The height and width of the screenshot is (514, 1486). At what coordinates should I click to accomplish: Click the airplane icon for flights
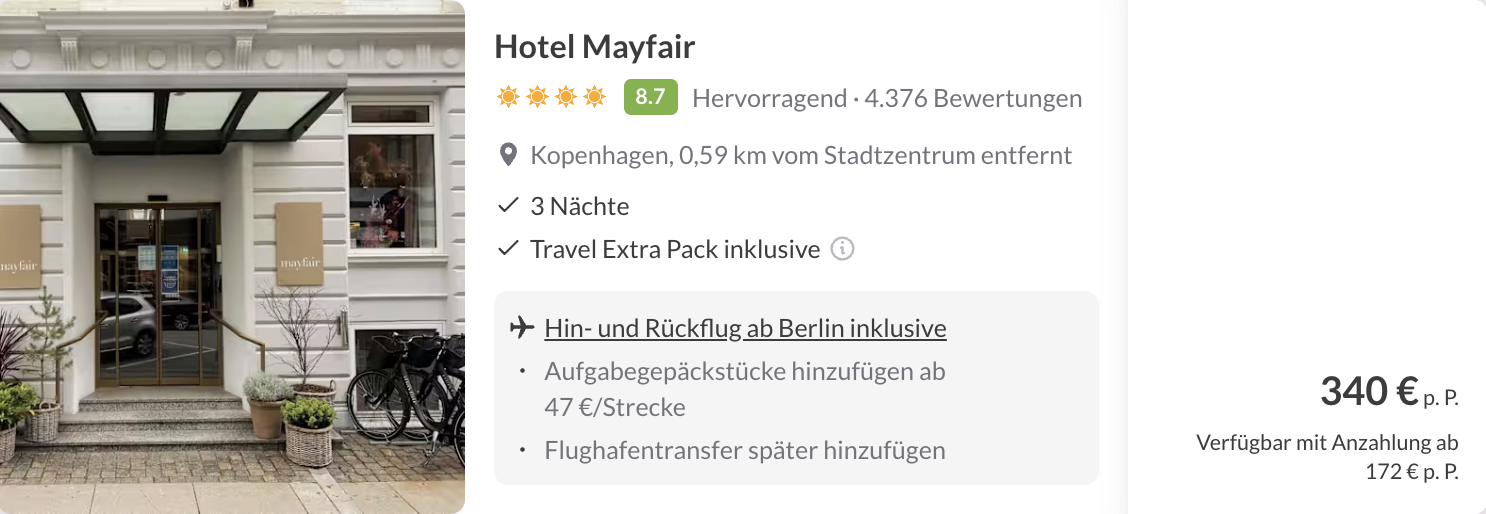point(520,328)
